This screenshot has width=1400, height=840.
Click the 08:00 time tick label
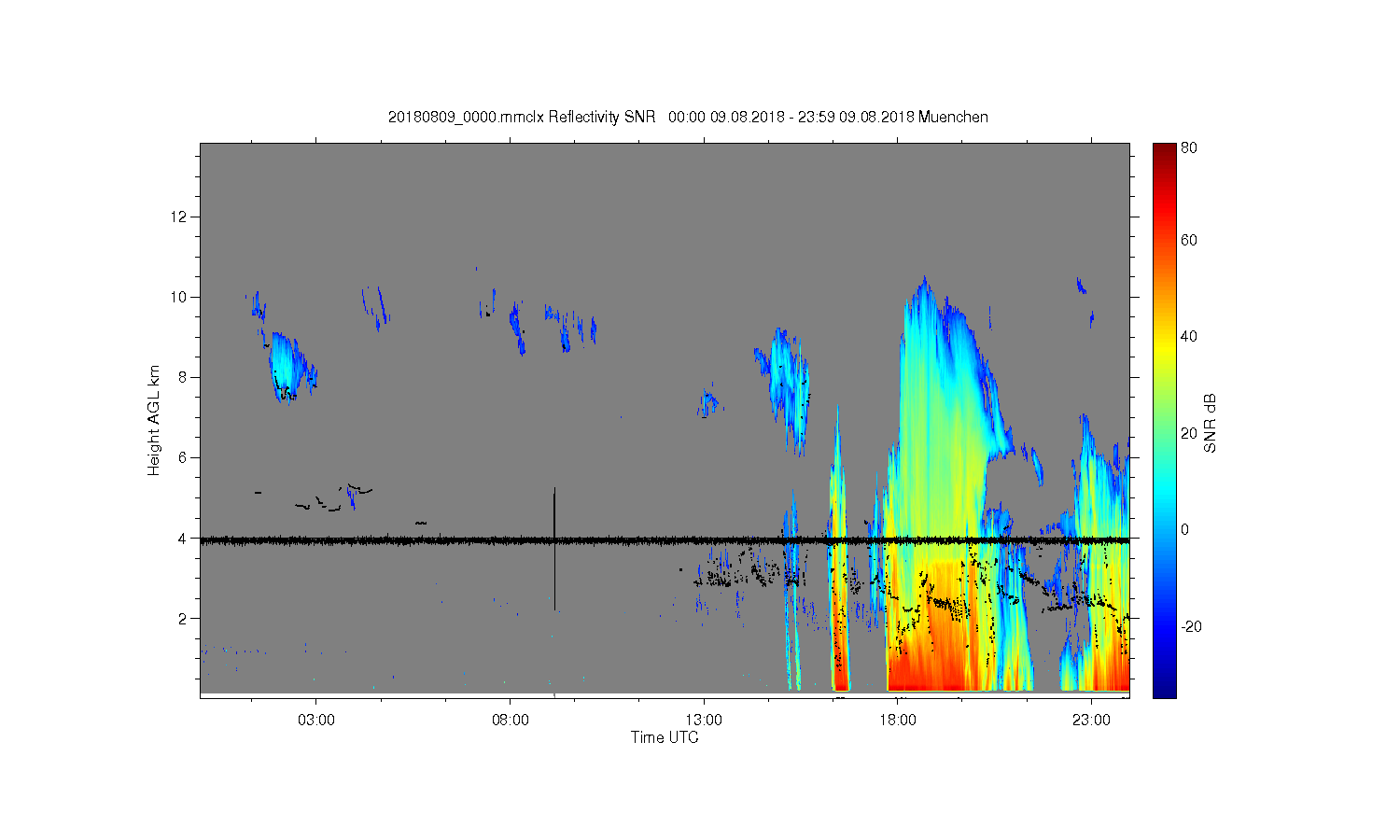coord(510,721)
